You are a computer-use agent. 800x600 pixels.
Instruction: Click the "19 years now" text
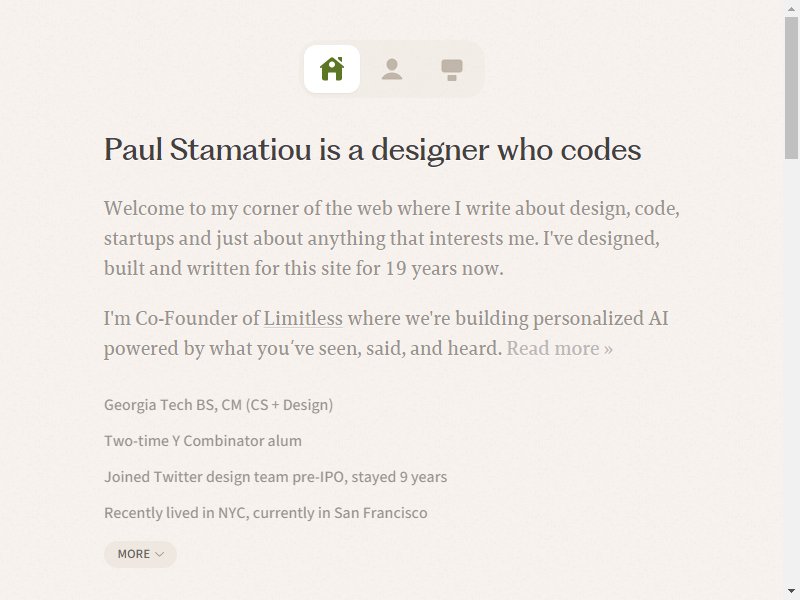pos(444,268)
